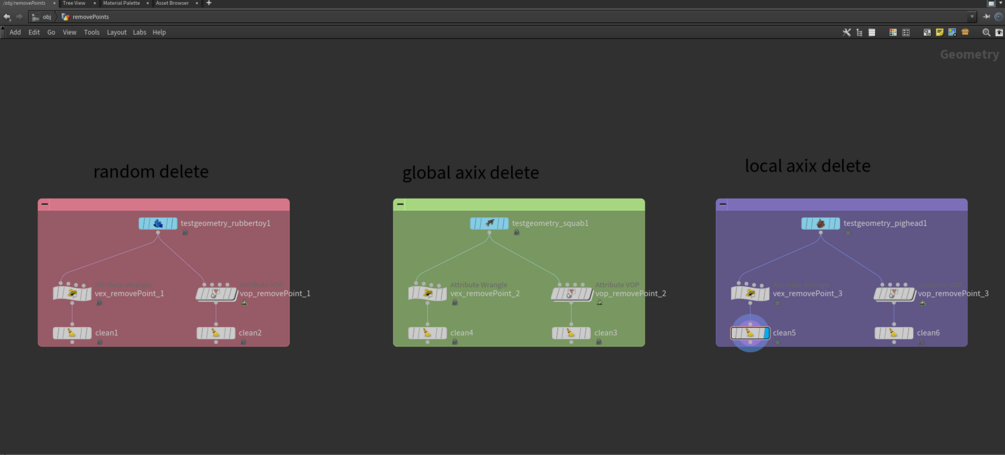This screenshot has width=1005, height=455.
Task: Select the vop_removePoint_1 node
Action: click(216, 294)
